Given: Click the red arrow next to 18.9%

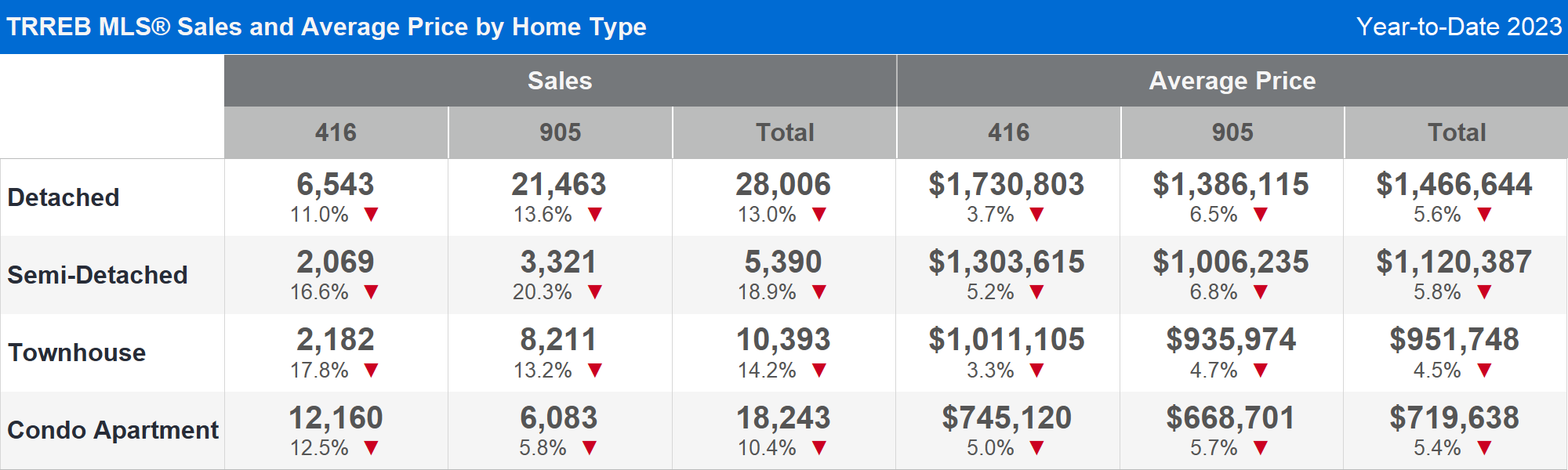Looking at the screenshot, I should pos(819,292).
